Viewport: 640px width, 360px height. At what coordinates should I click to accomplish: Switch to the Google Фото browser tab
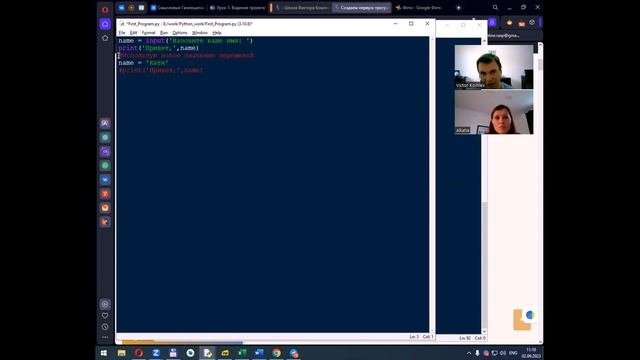[x=418, y=7]
